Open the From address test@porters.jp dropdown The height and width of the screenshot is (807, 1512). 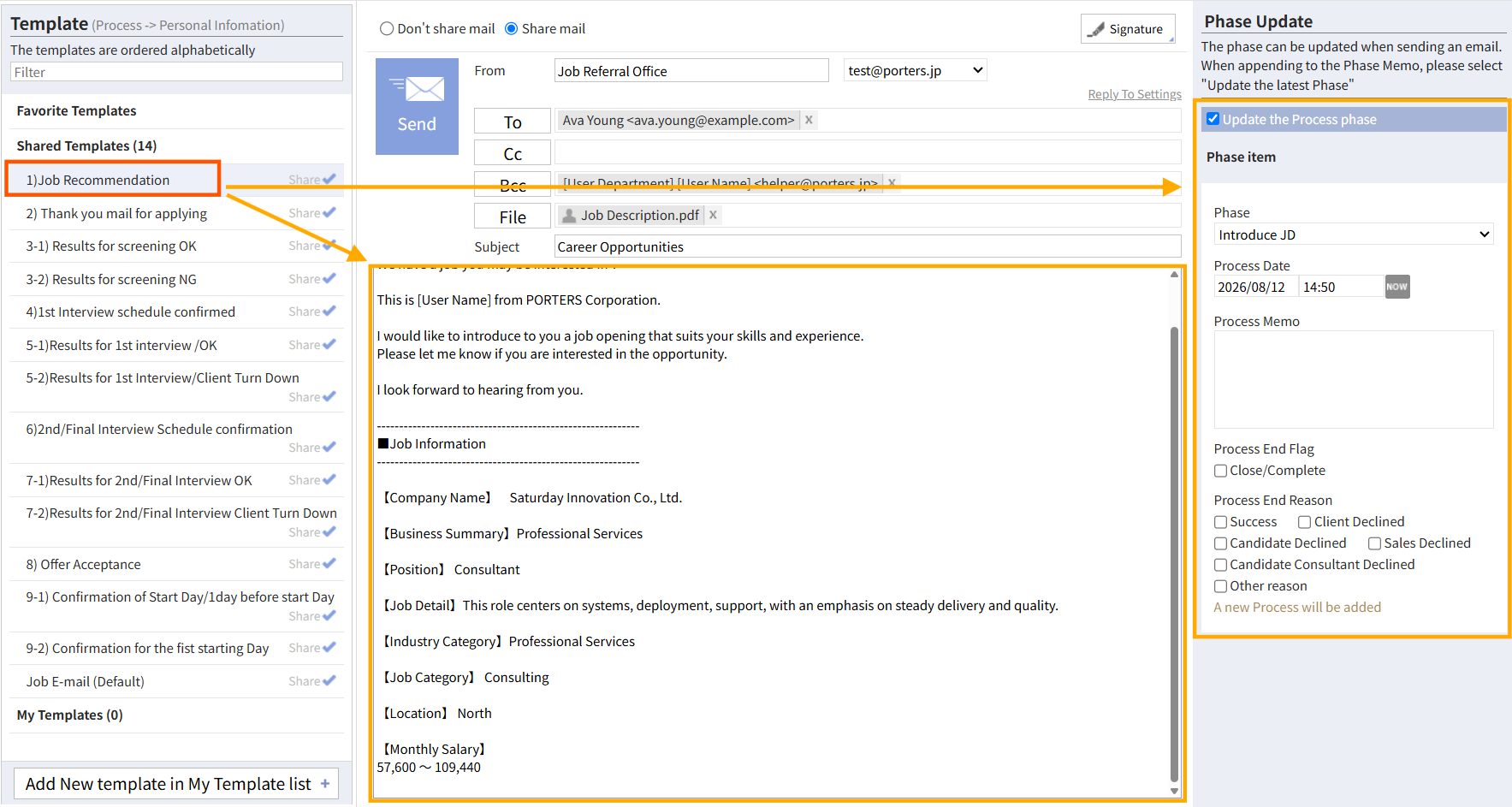pos(916,70)
